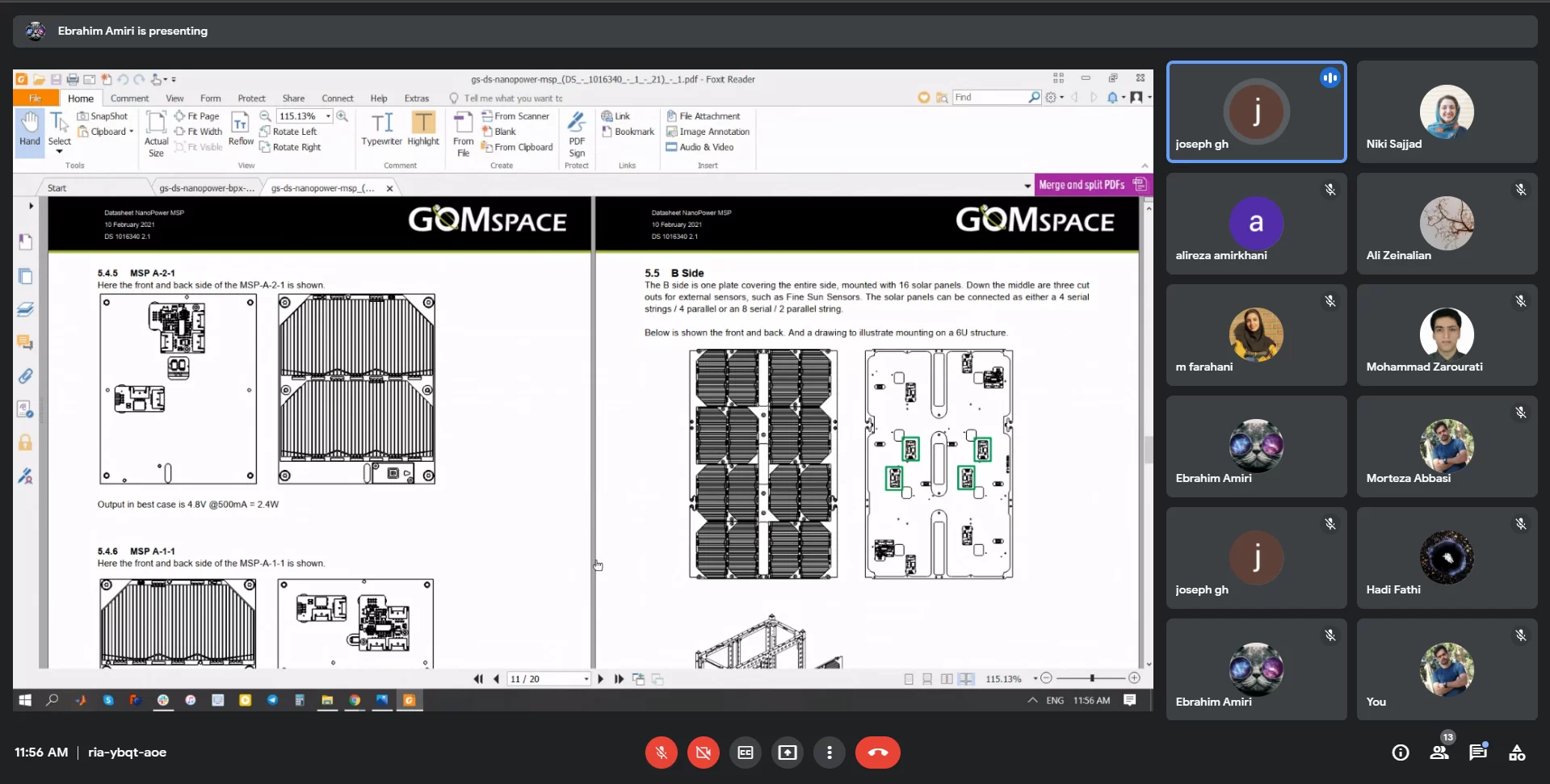
Task: Switch to facing pages view mode
Action: (947, 679)
